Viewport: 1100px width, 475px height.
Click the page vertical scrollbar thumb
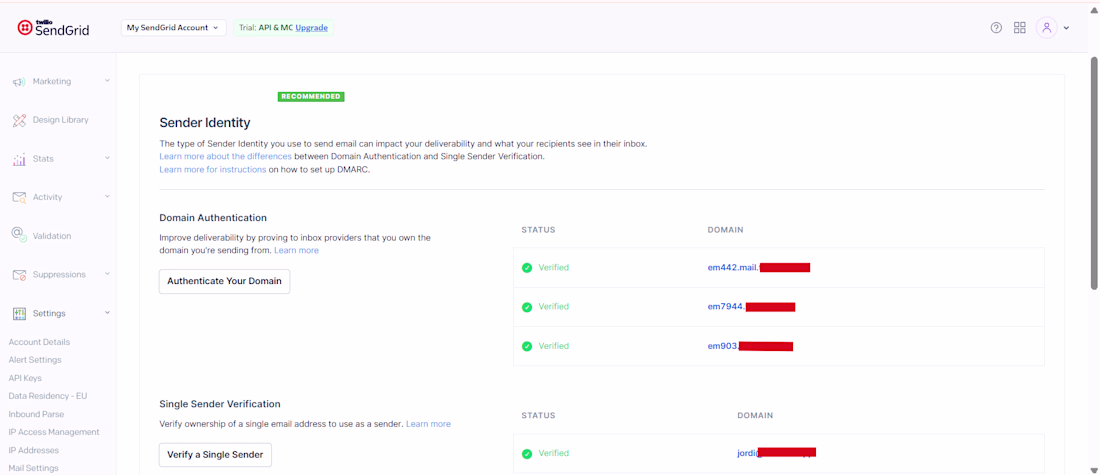(1094, 172)
